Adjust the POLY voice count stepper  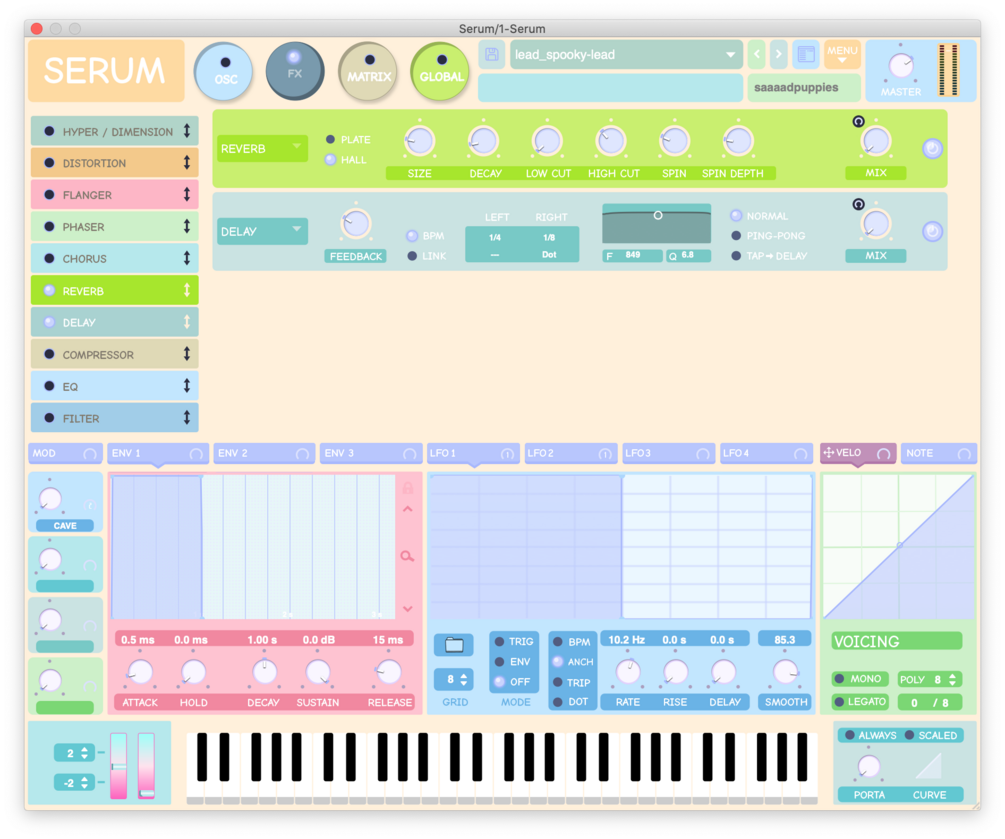pos(929,679)
